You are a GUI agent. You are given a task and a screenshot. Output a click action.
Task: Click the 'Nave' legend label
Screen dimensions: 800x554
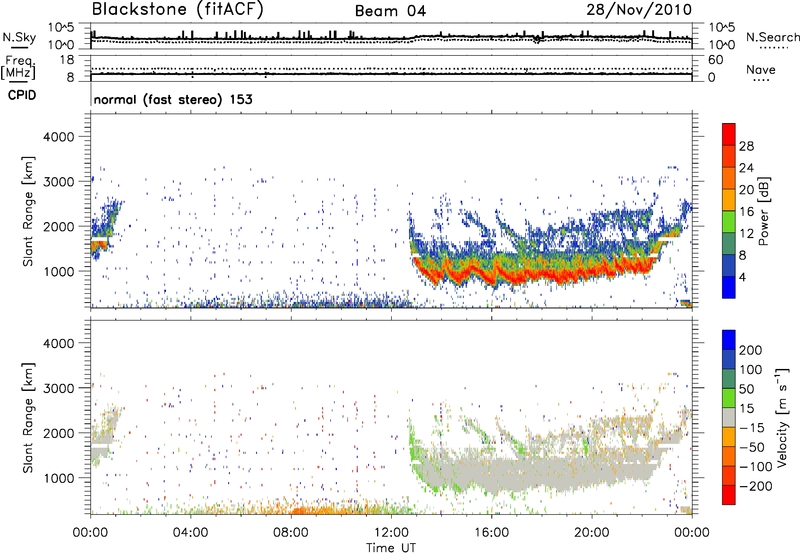(761, 69)
